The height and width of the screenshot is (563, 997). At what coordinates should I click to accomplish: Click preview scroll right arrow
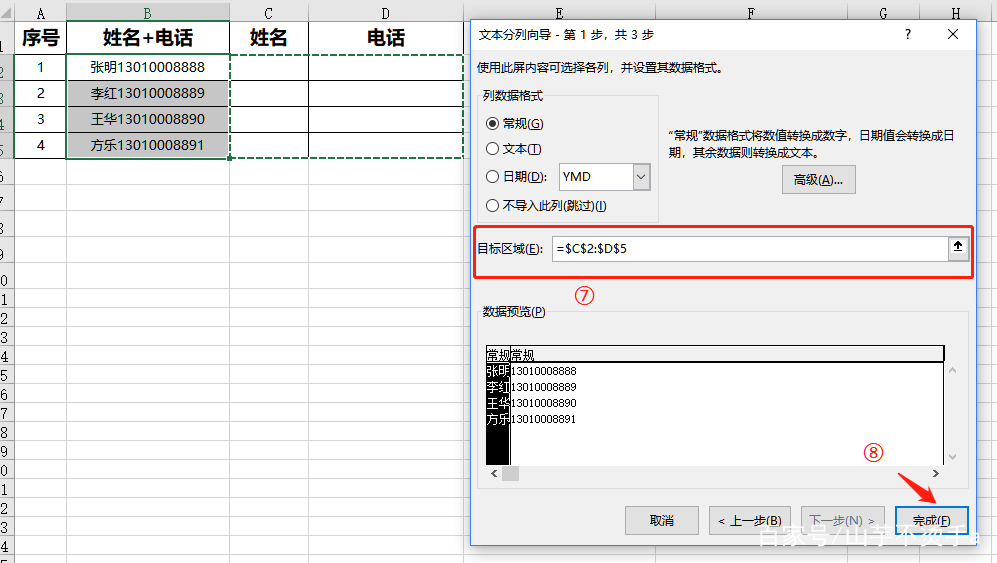935,473
